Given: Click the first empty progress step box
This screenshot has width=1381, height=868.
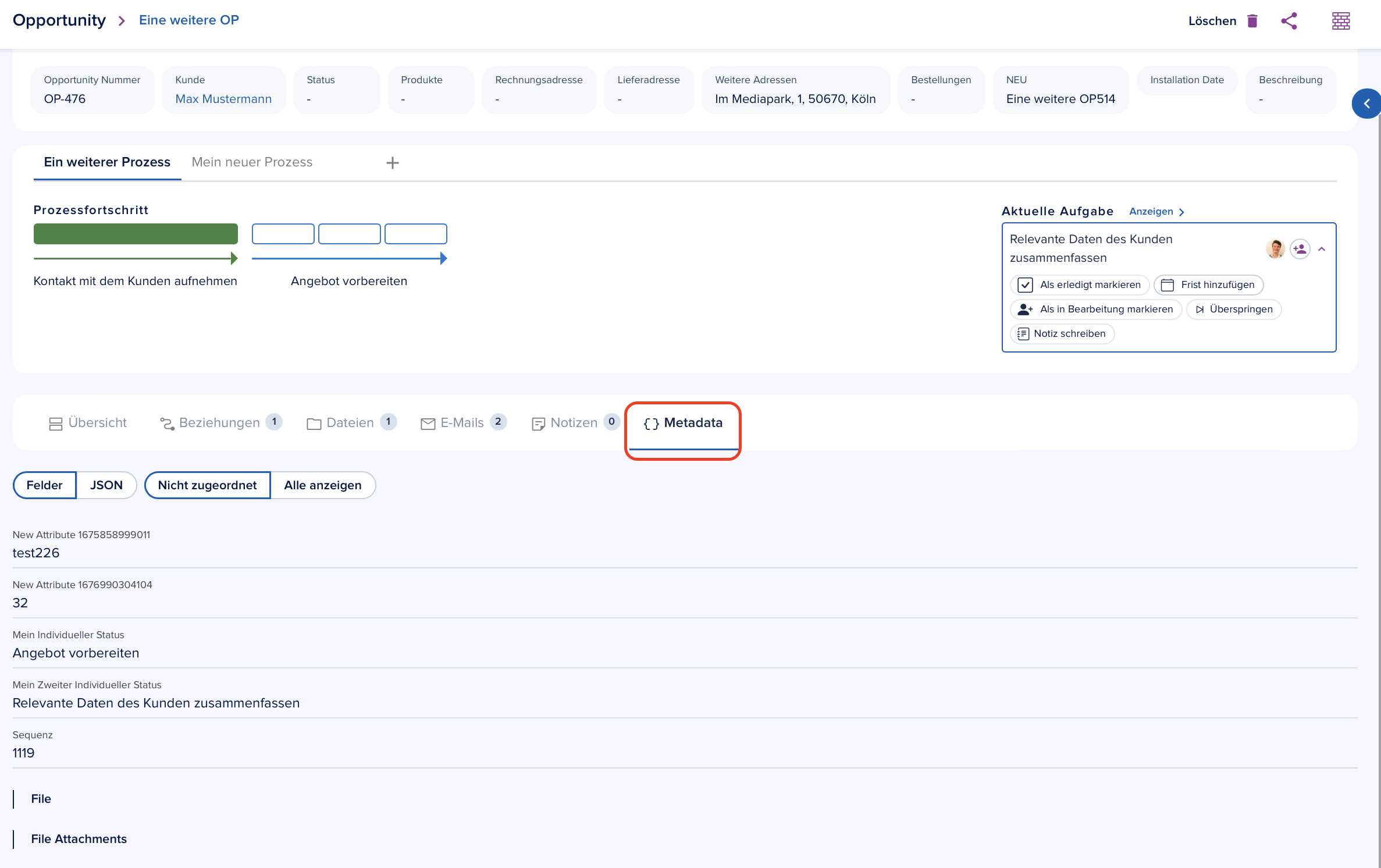Looking at the screenshot, I should (x=283, y=234).
